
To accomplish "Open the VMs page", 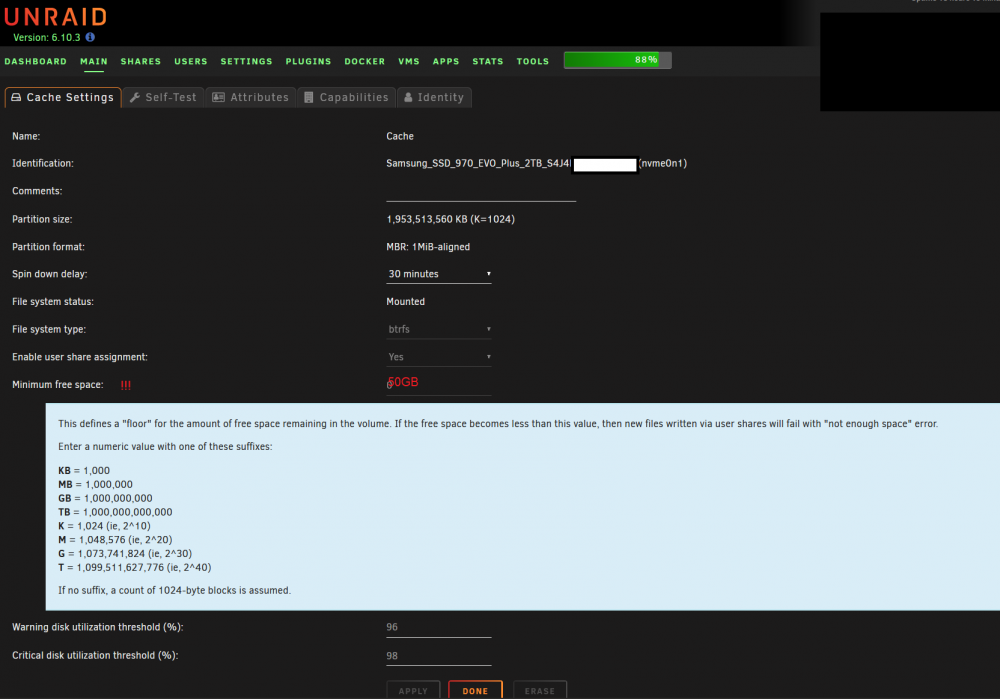I will coord(409,61).
